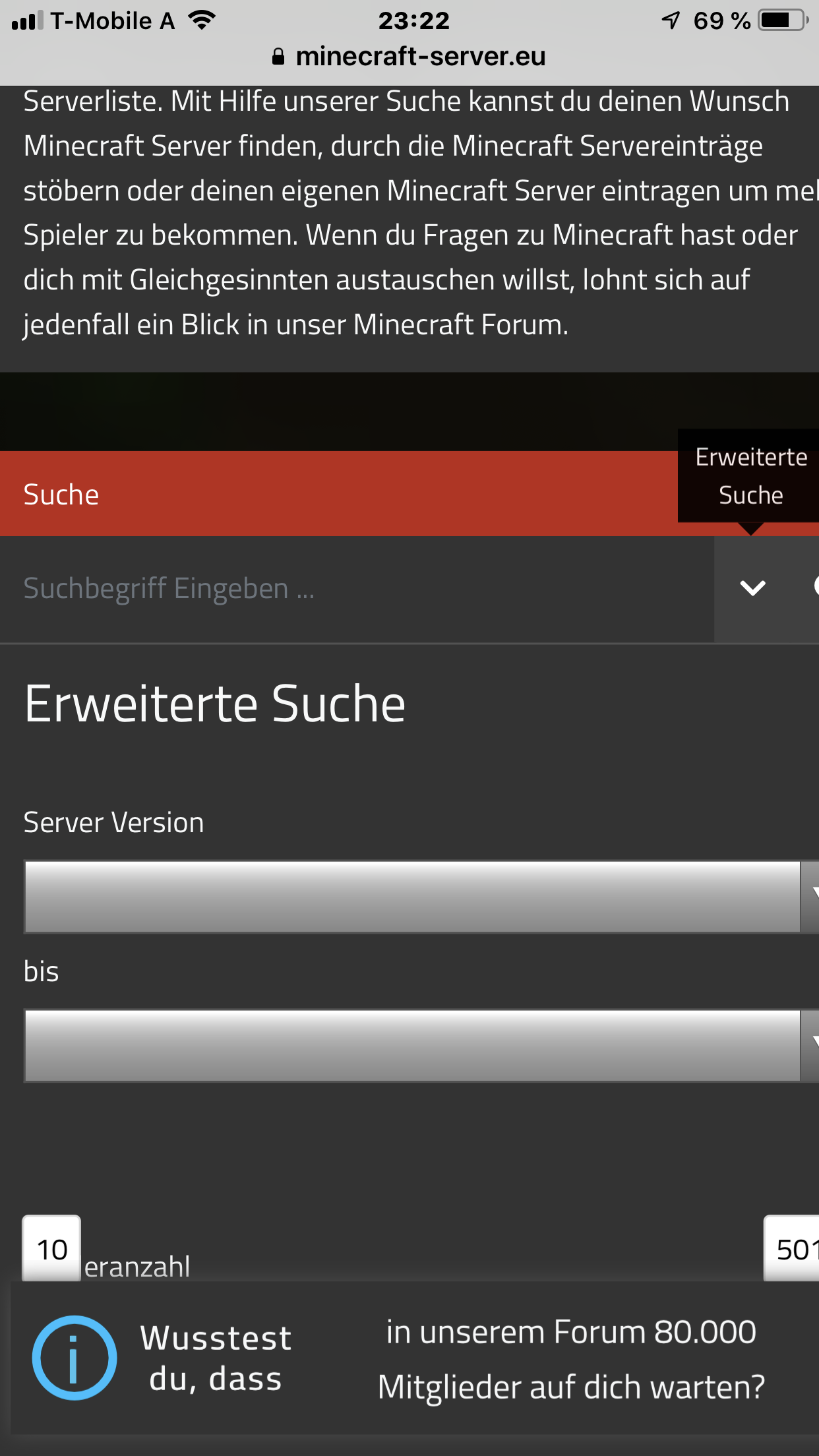This screenshot has height=1456, width=819.
Task: Click the blue info circle icon
Action: coord(75,1358)
